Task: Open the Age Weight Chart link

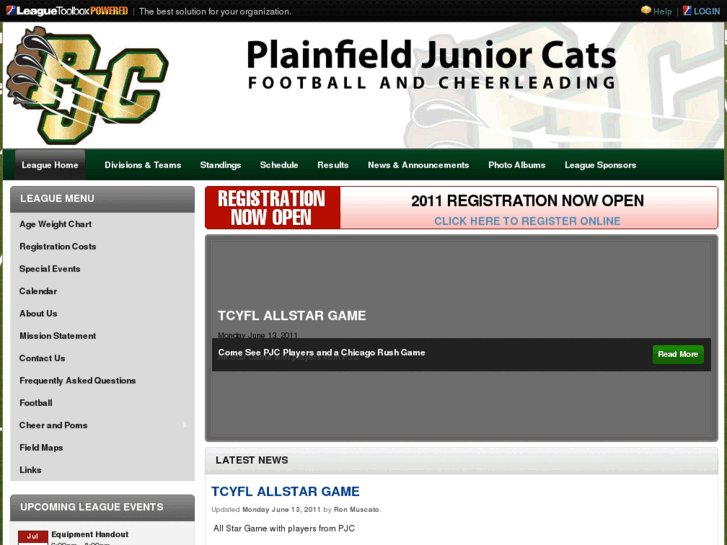Action: 56,224
